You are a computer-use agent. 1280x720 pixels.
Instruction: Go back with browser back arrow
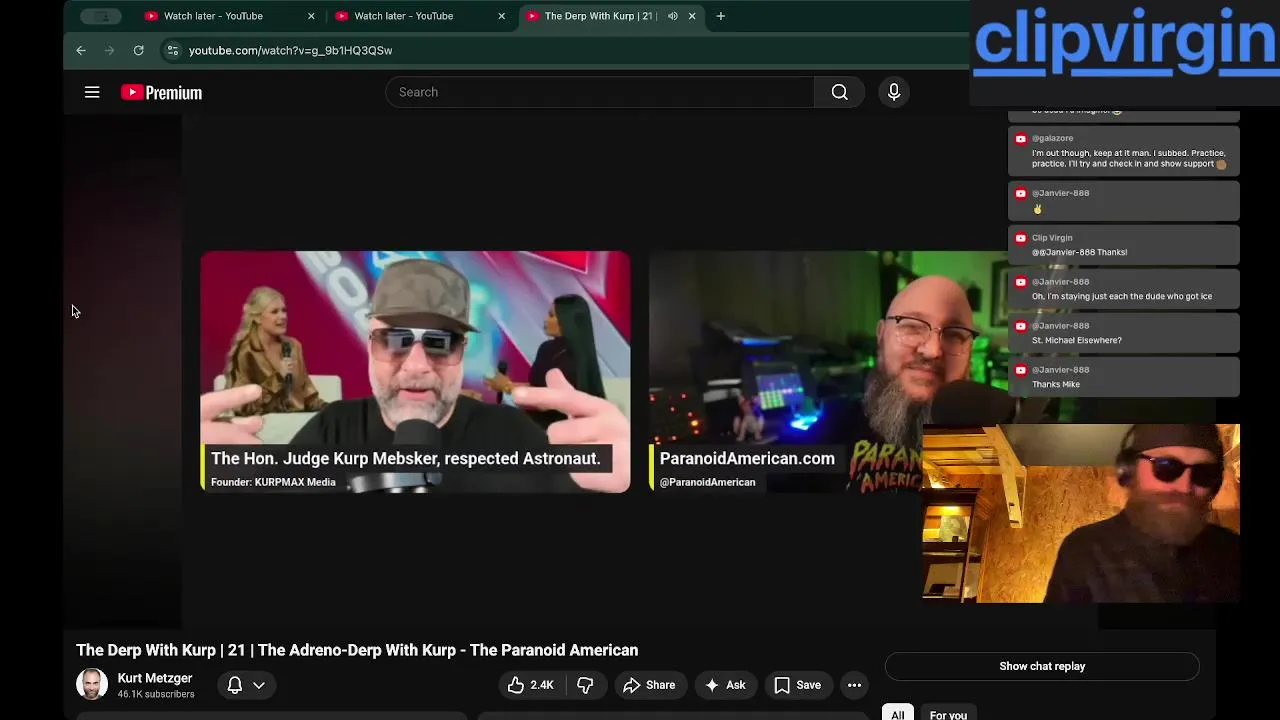tap(81, 50)
